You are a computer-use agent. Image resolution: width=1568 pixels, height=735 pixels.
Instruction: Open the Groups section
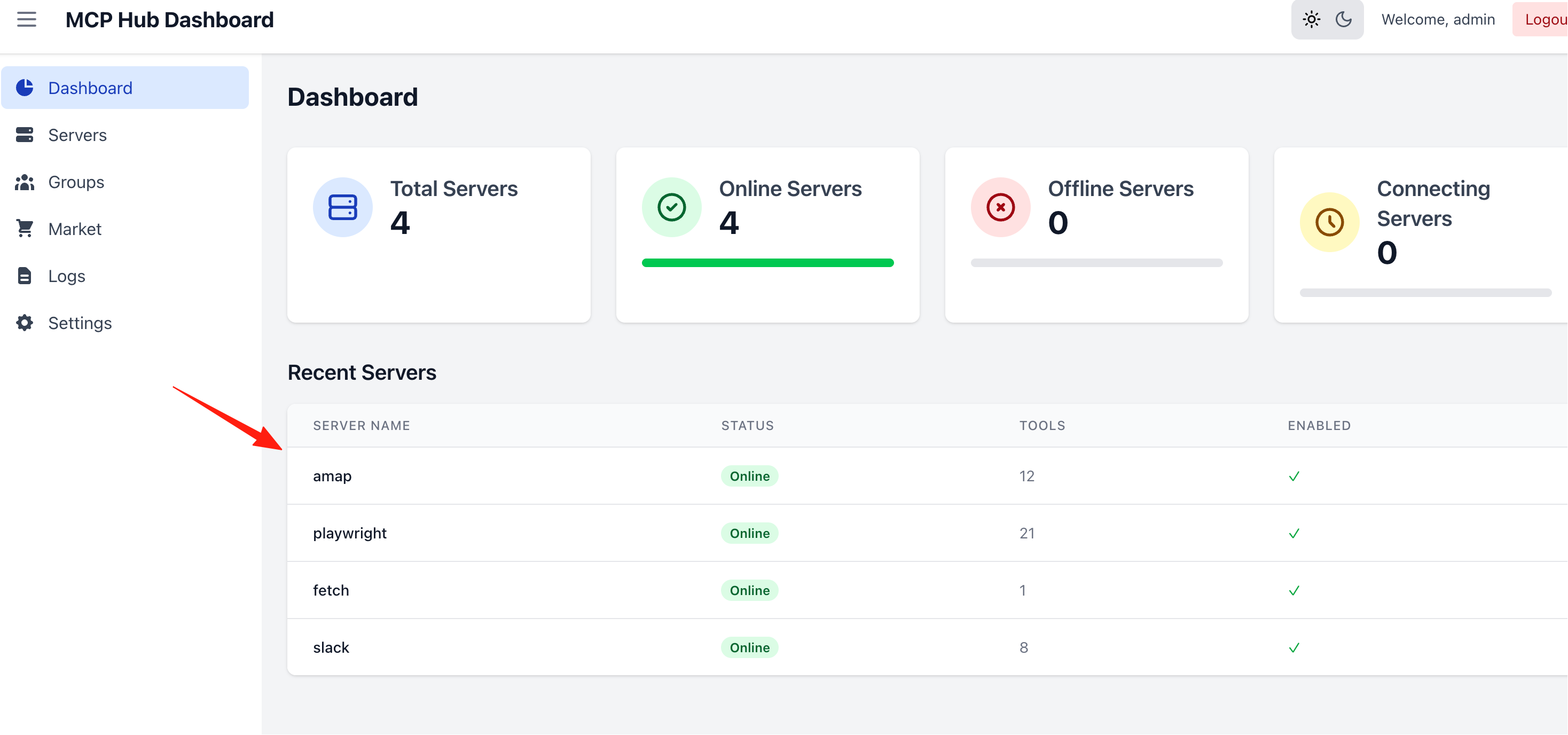[x=125, y=182]
